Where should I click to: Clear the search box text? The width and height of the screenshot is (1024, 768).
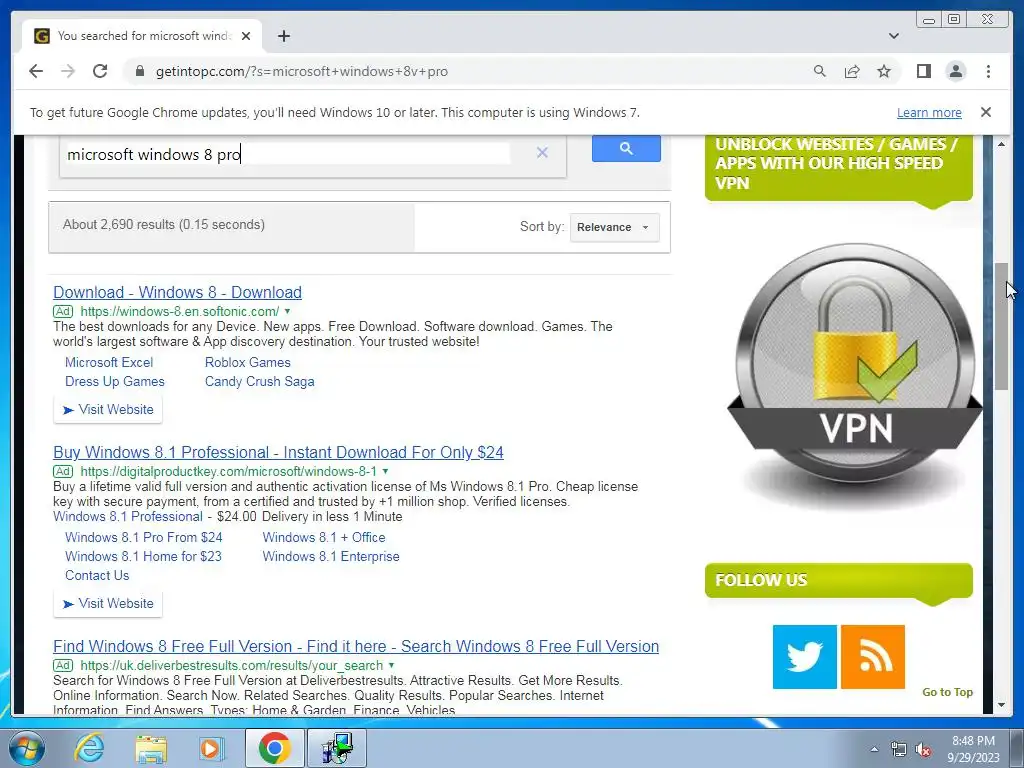click(x=542, y=153)
